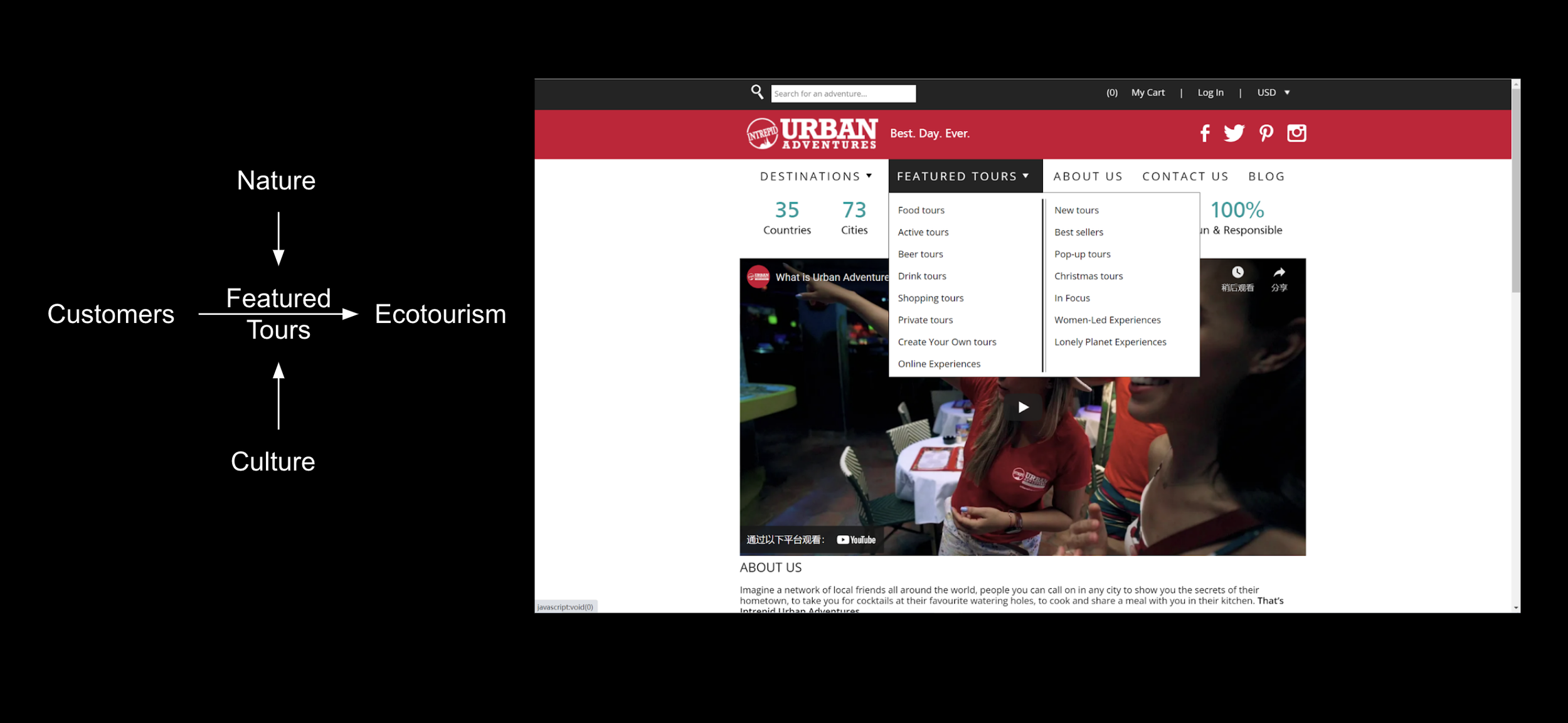Open Create Your Own tours

[x=946, y=342]
